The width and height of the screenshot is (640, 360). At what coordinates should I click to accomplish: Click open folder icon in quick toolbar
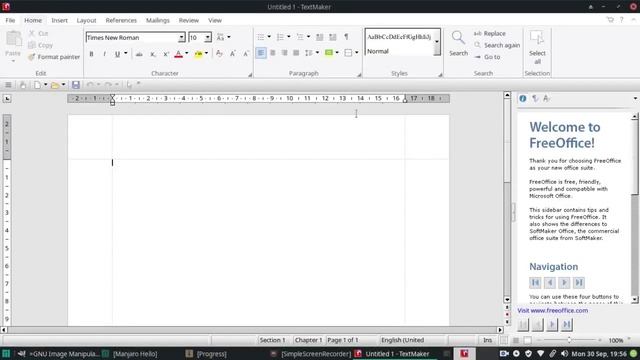tap(55, 85)
